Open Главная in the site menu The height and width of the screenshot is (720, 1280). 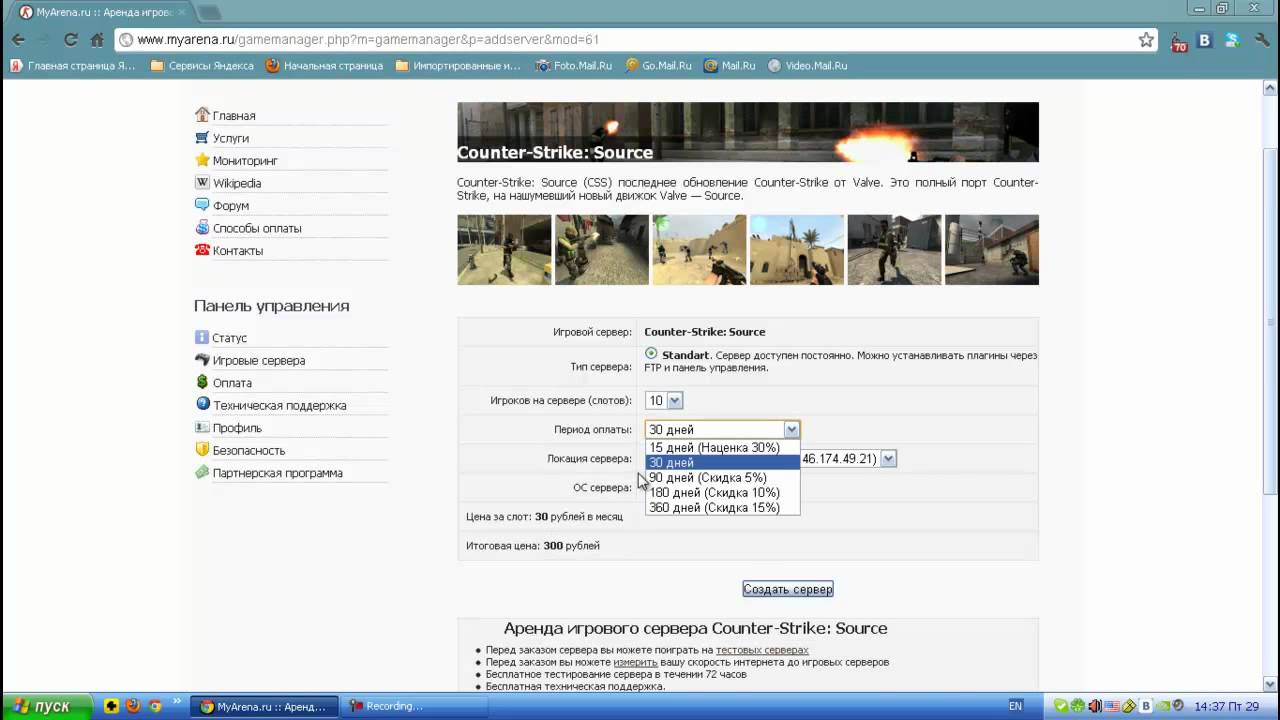tap(225, 116)
